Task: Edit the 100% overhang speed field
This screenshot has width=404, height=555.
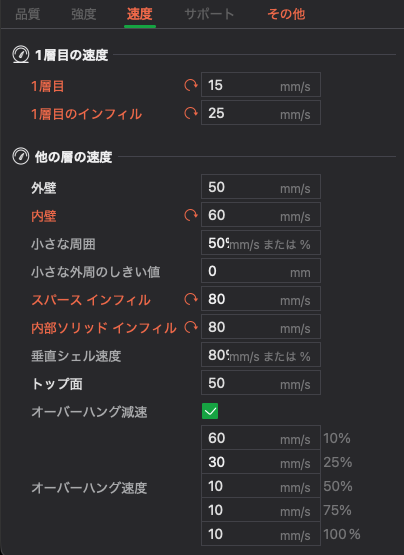Action: coord(261,534)
